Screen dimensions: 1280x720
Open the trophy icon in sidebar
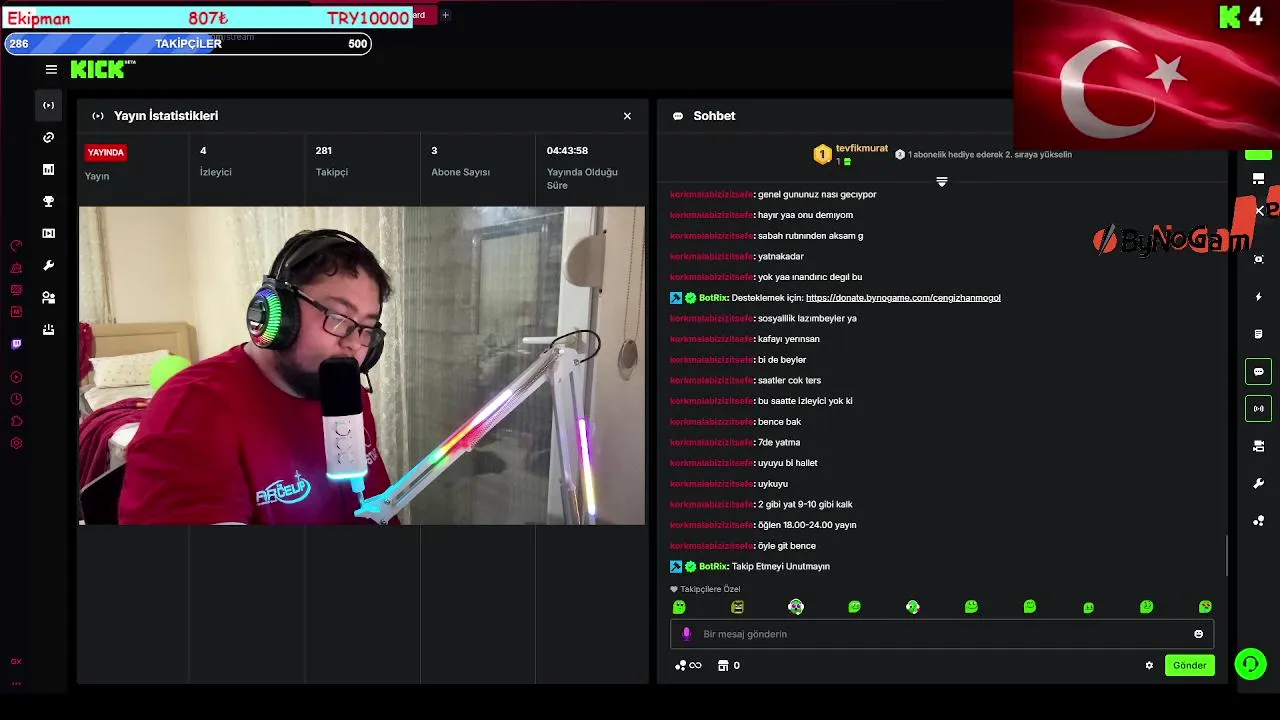(48, 201)
